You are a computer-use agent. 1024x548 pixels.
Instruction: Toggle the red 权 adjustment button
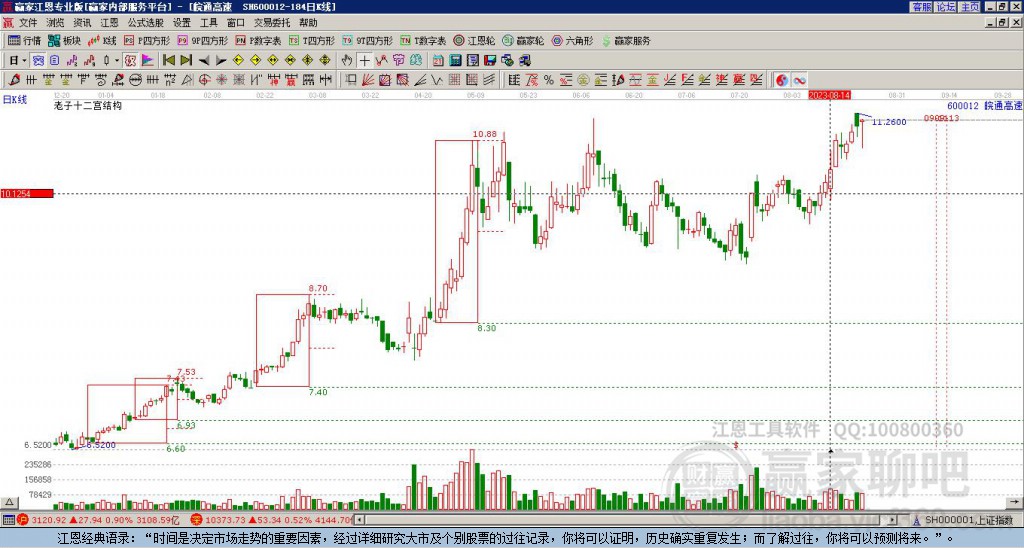pos(130,60)
